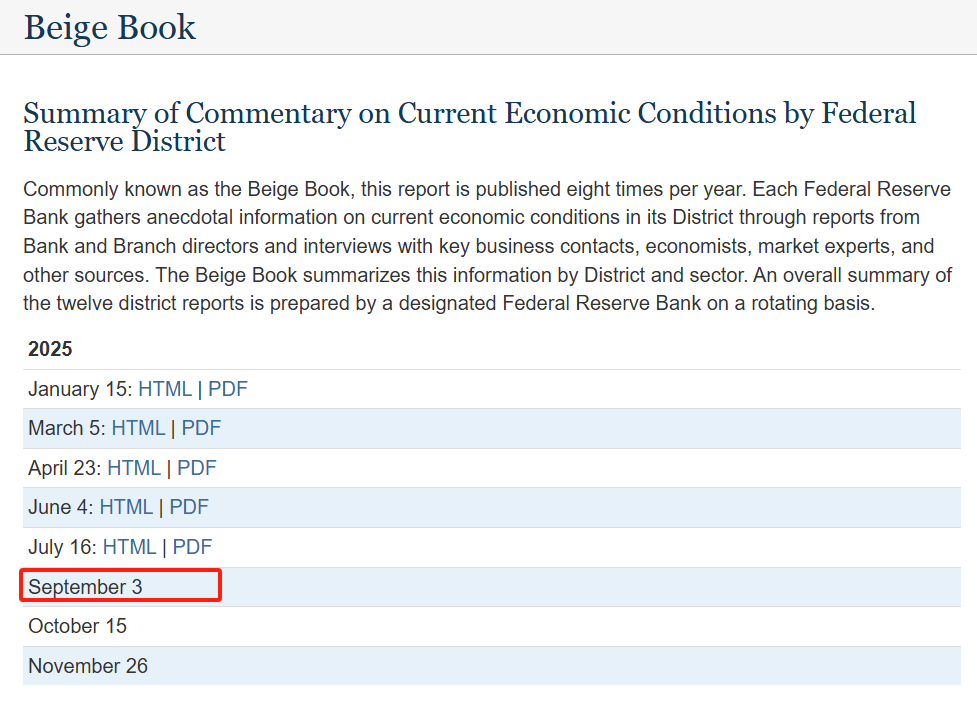Screen dimensions: 977x711
Task: Click the HTML link beside July 16
Action: [x=131, y=547]
